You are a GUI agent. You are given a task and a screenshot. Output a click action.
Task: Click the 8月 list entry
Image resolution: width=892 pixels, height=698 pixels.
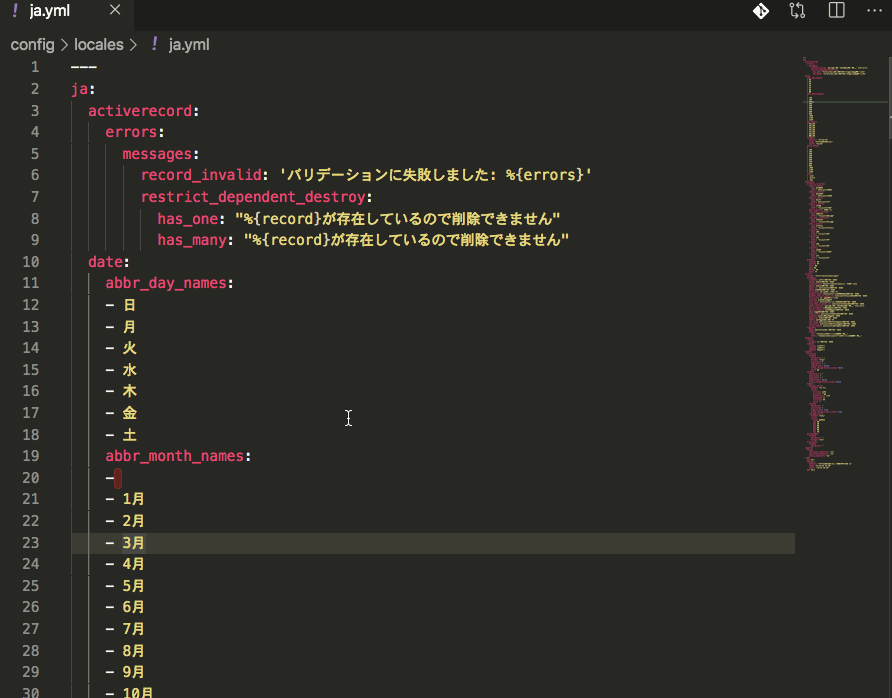coord(133,651)
